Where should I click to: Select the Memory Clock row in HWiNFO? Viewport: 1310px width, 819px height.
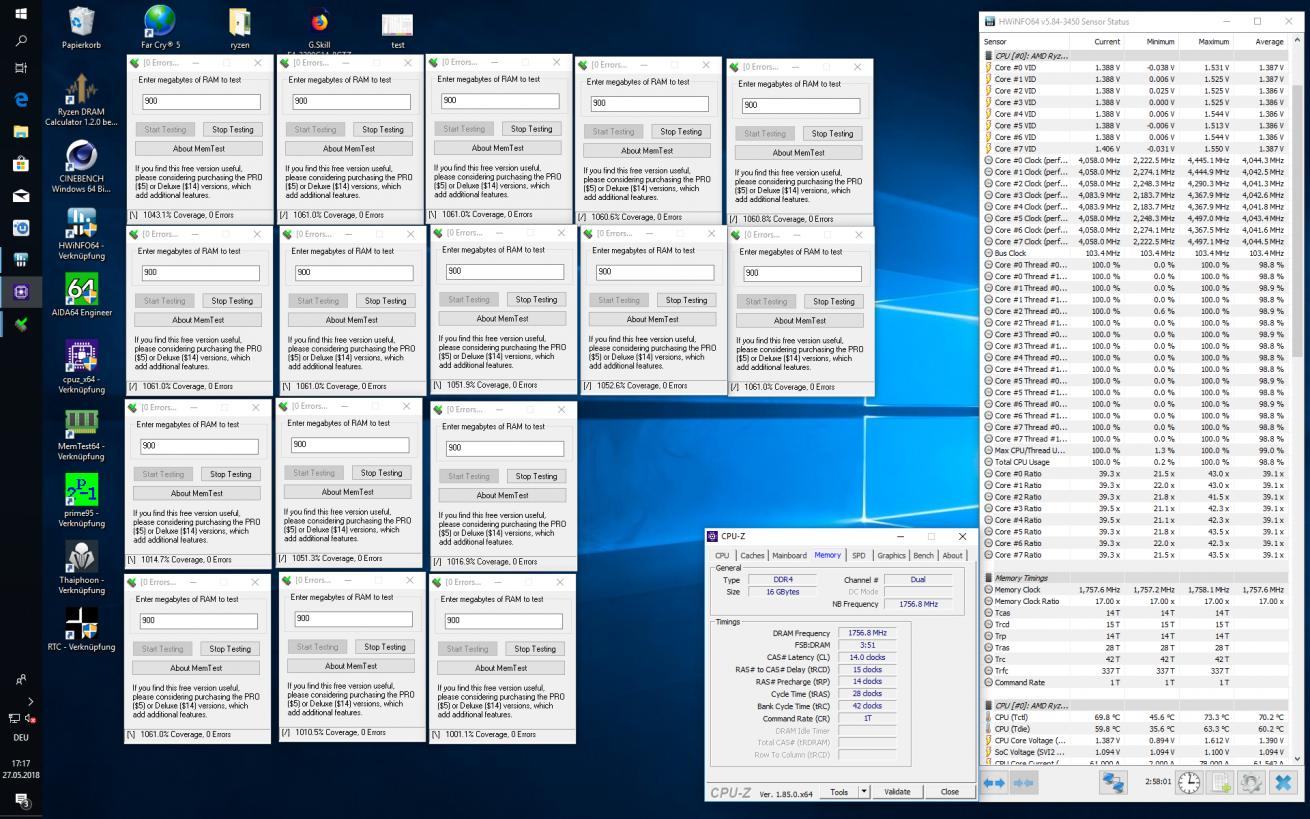point(1135,590)
